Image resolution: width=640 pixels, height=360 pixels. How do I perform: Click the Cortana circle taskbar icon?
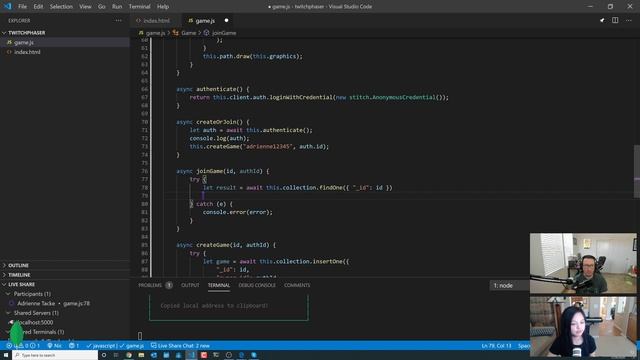[104, 355]
